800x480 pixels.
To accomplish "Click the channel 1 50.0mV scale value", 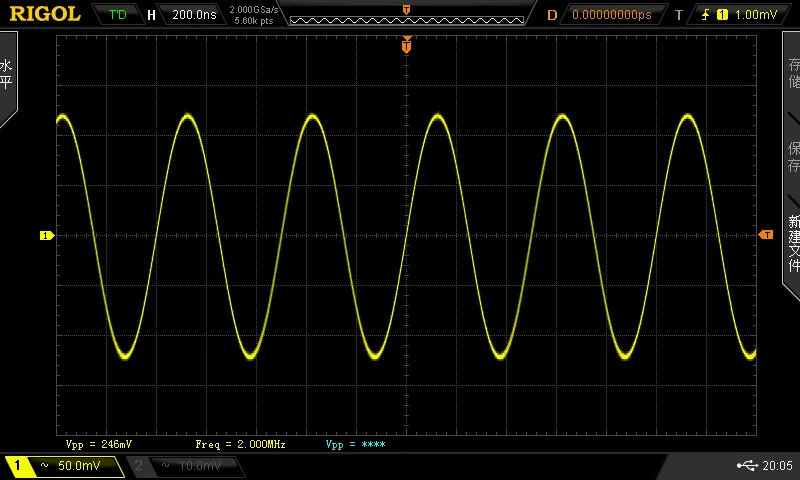I will pos(79,465).
